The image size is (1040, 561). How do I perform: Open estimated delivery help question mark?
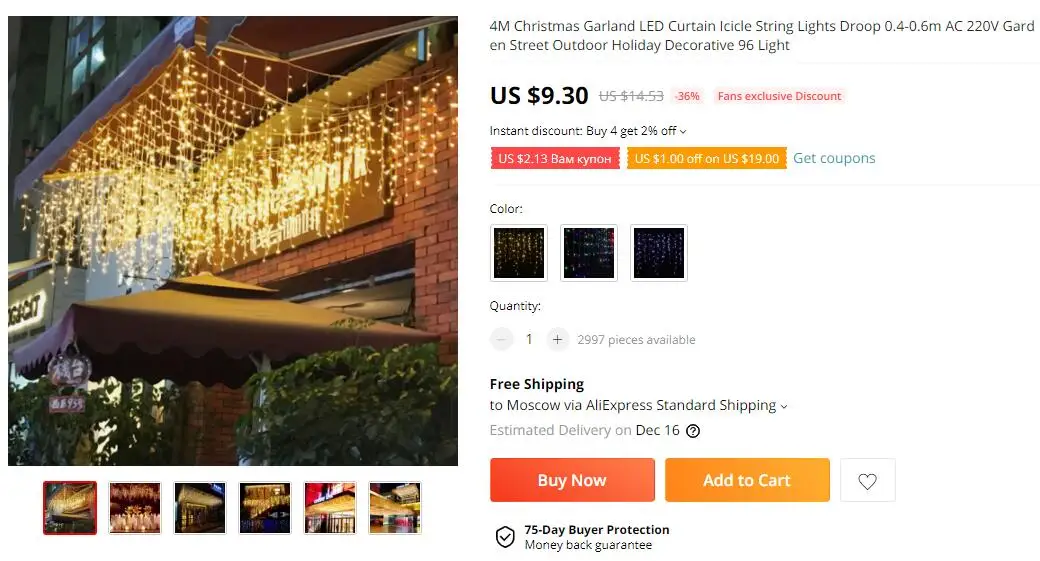click(692, 431)
